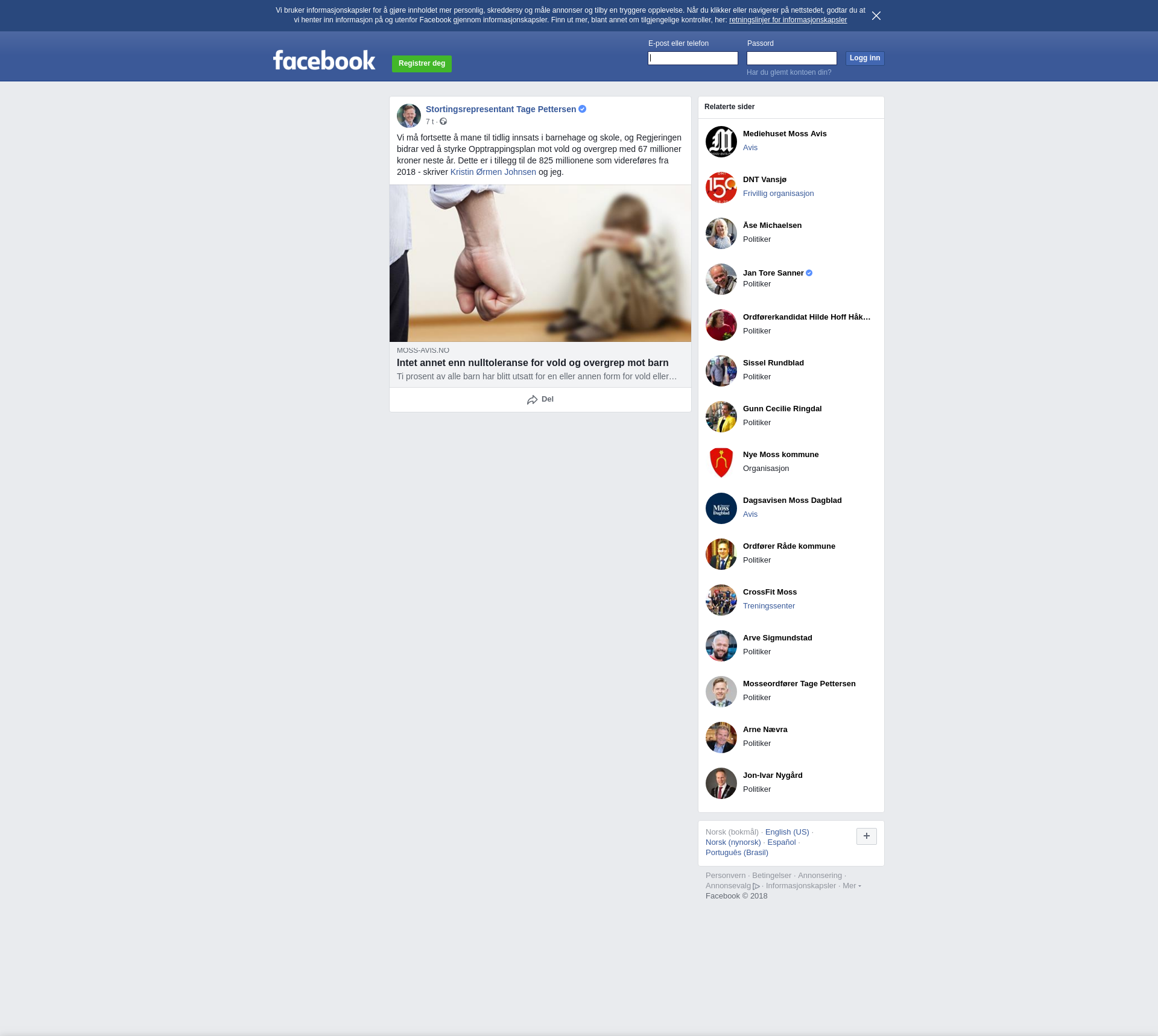The height and width of the screenshot is (1036, 1158).
Task: Open article headline Intet annet enn nulltoleranse
Action: [x=533, y=362]
